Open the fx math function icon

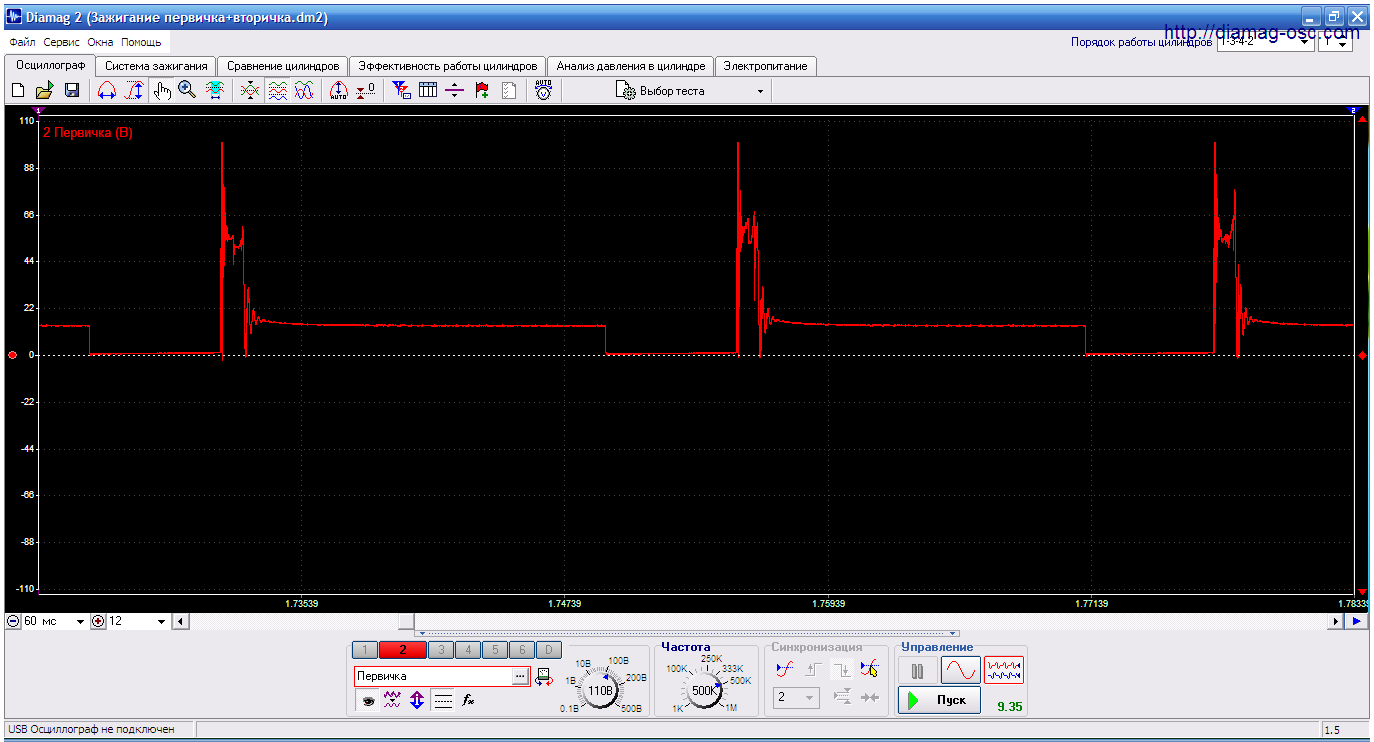[468, 701]
